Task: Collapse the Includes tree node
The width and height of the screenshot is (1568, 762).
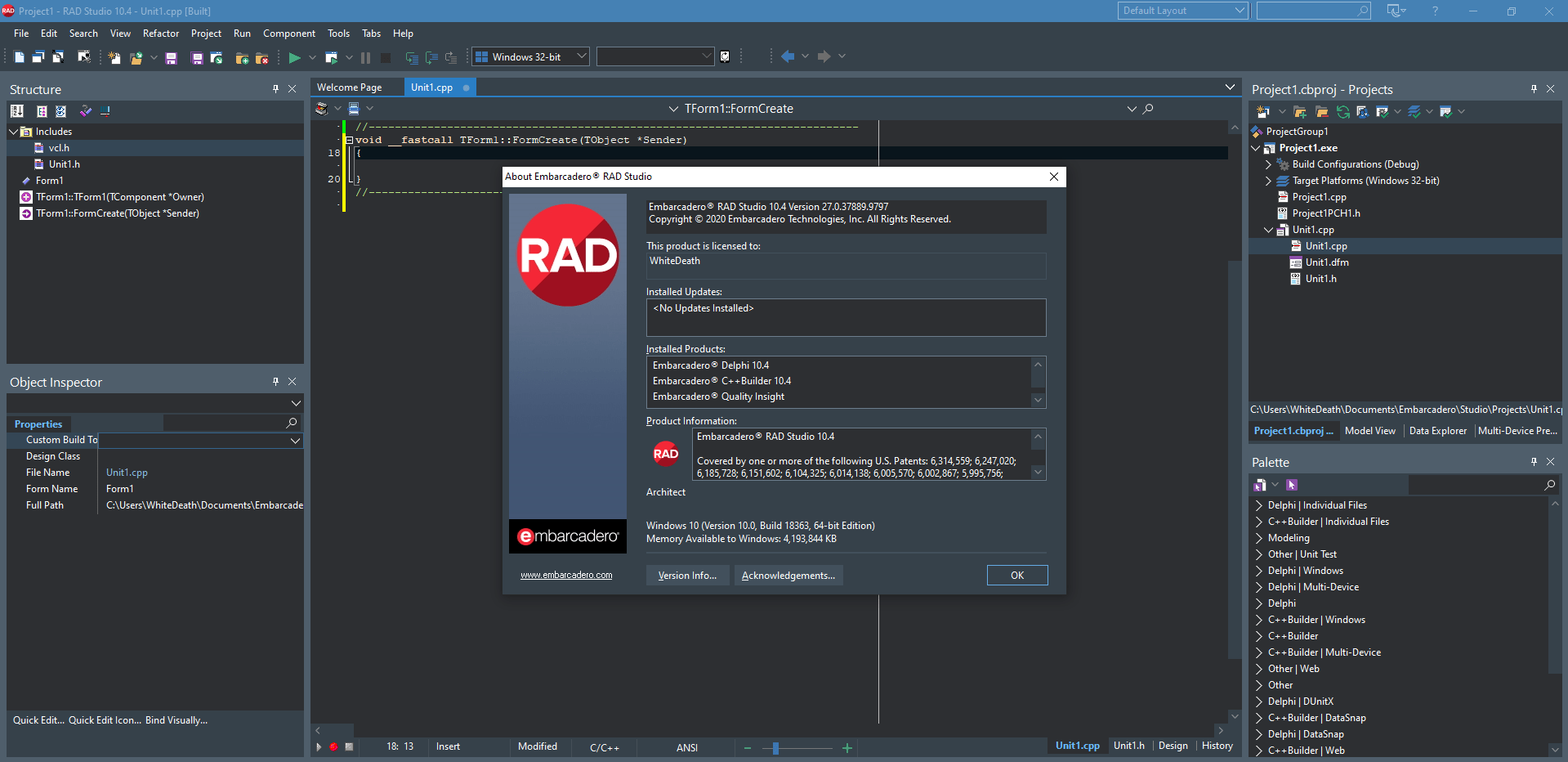Action: click(x=14, y=132)
